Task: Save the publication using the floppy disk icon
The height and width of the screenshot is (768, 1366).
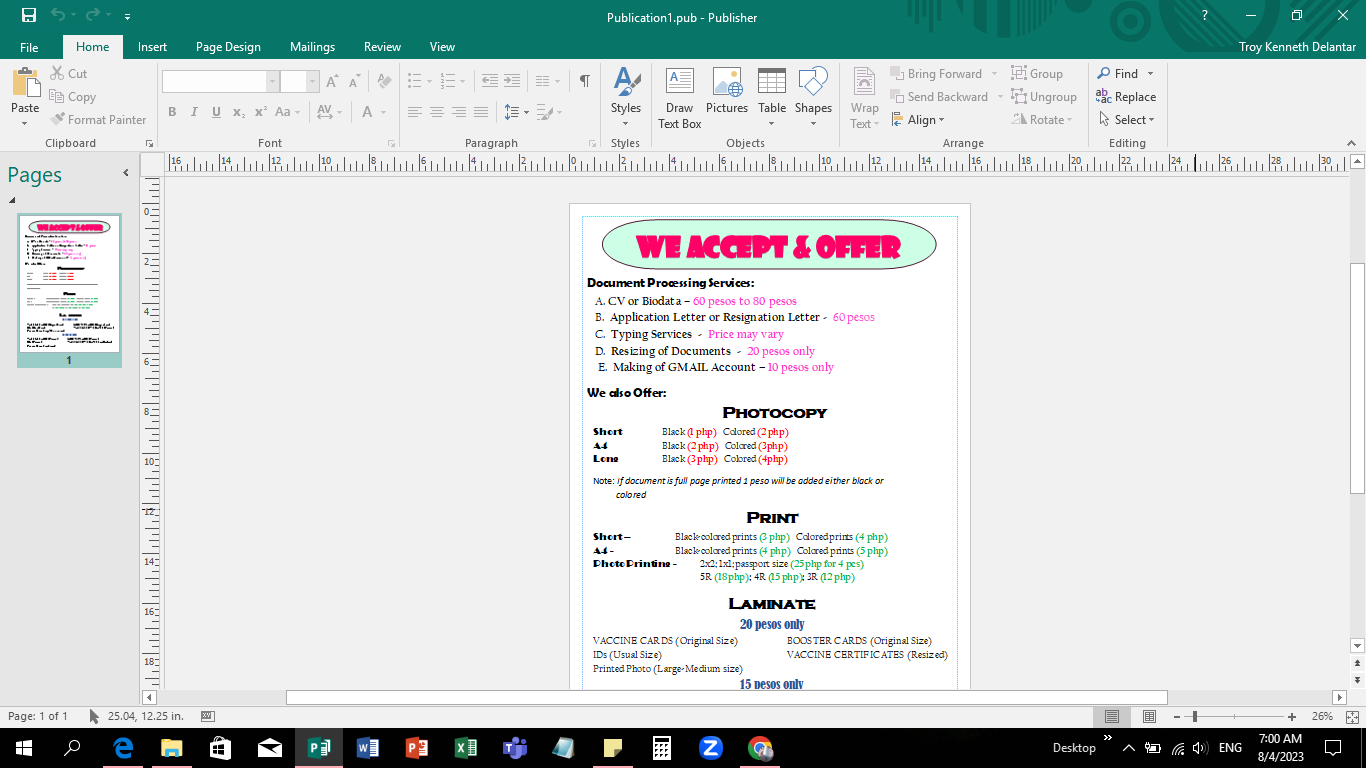Action: [28, 16]
